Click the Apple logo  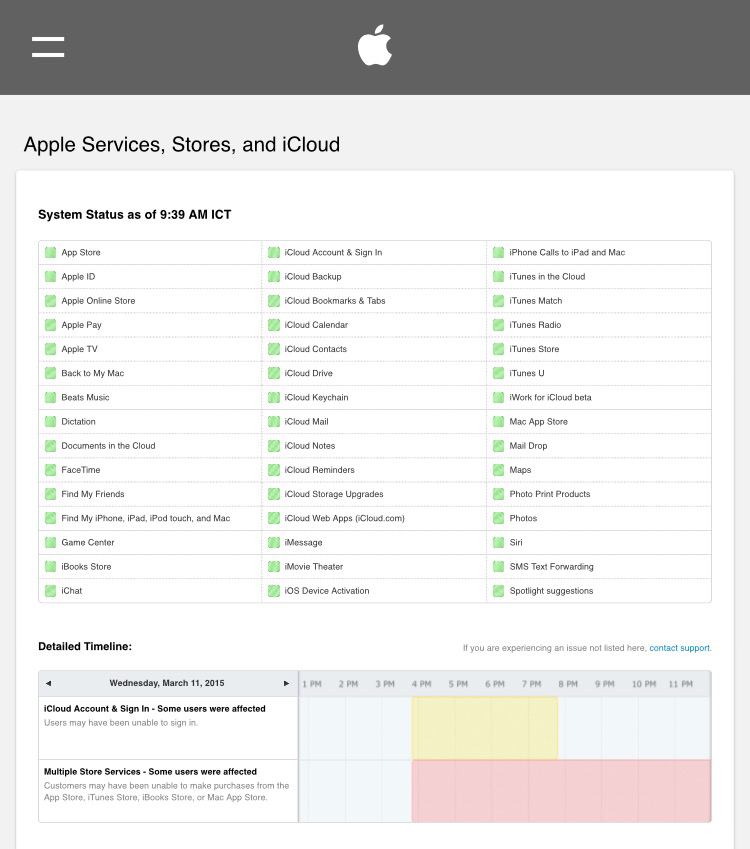tap(375, 45)
